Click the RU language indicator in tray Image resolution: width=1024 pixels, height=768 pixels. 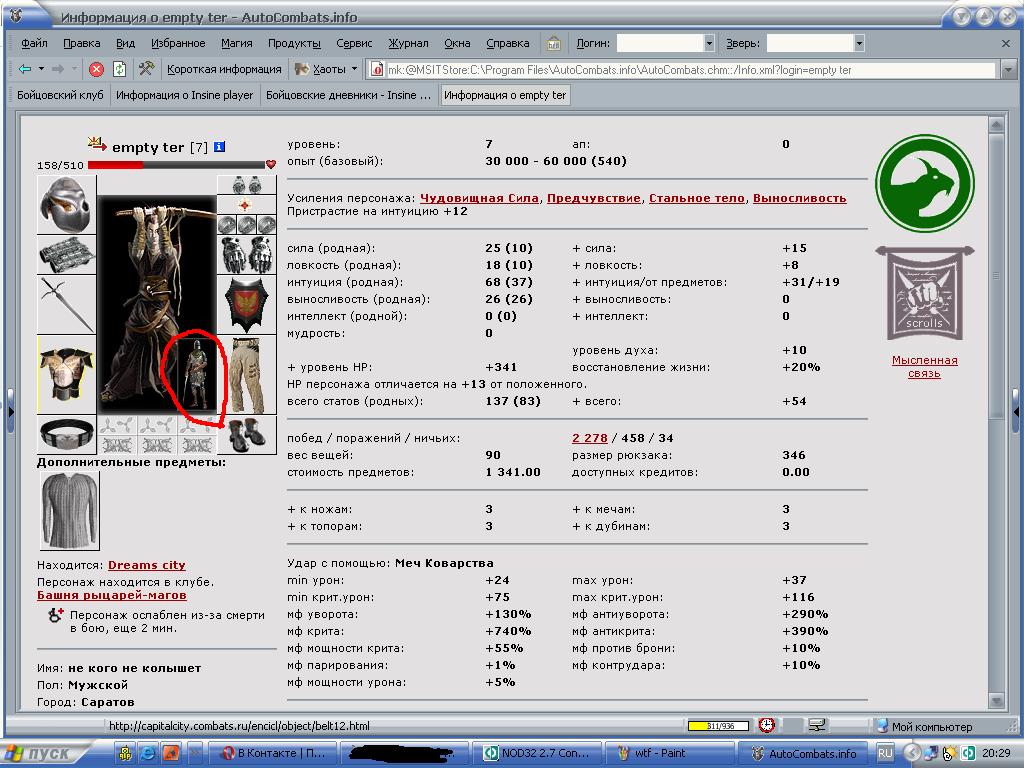click(x=885, y=753)
